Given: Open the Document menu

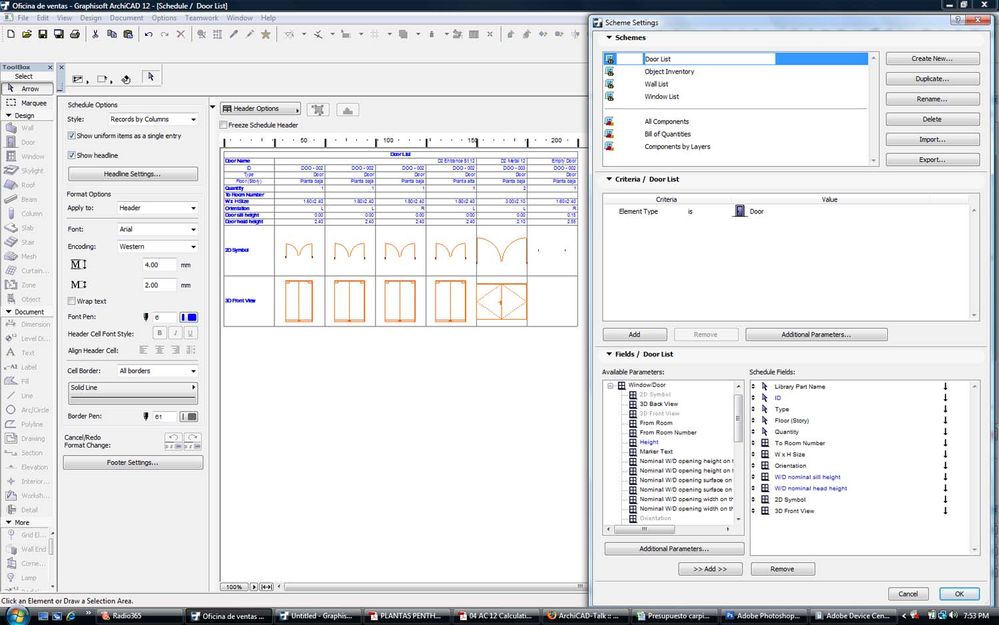Looking at the screenshot, I should tap(126, 18).
